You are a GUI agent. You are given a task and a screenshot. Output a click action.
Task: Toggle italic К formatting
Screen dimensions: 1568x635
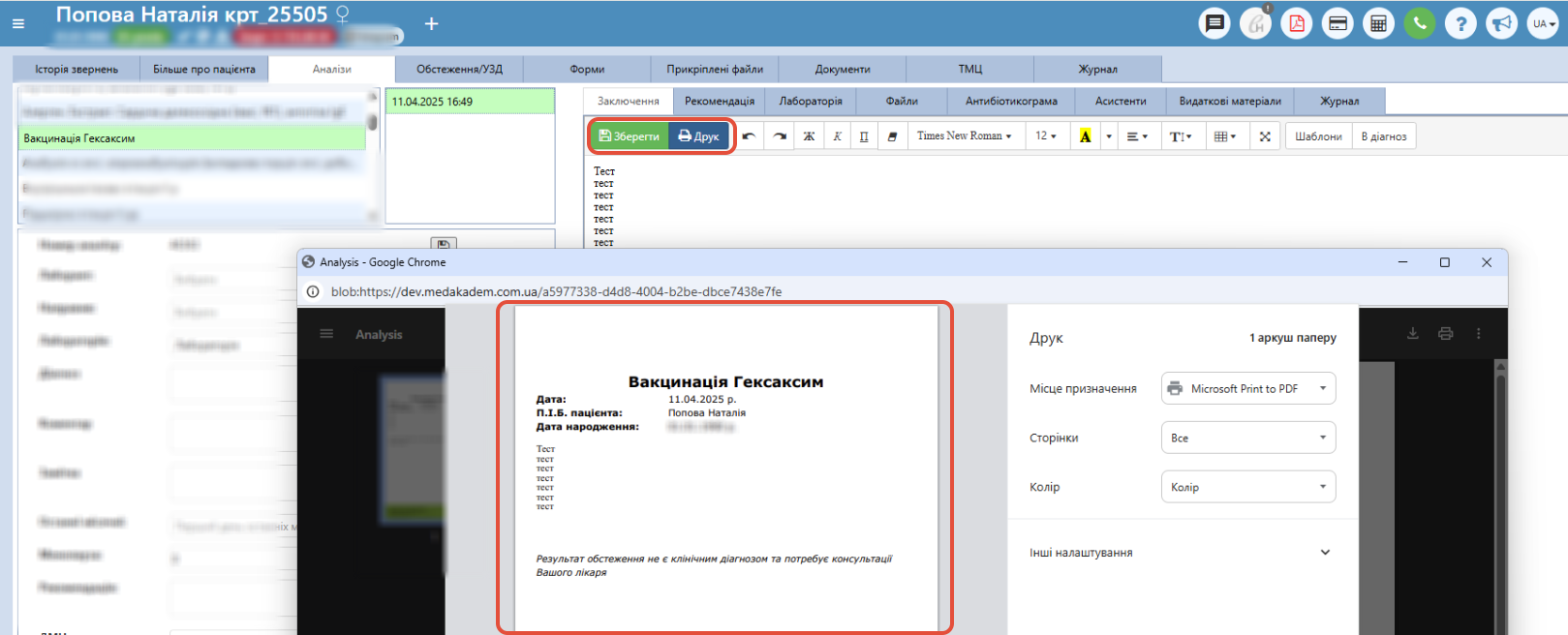pyautogui.click(x=837, y=136)
